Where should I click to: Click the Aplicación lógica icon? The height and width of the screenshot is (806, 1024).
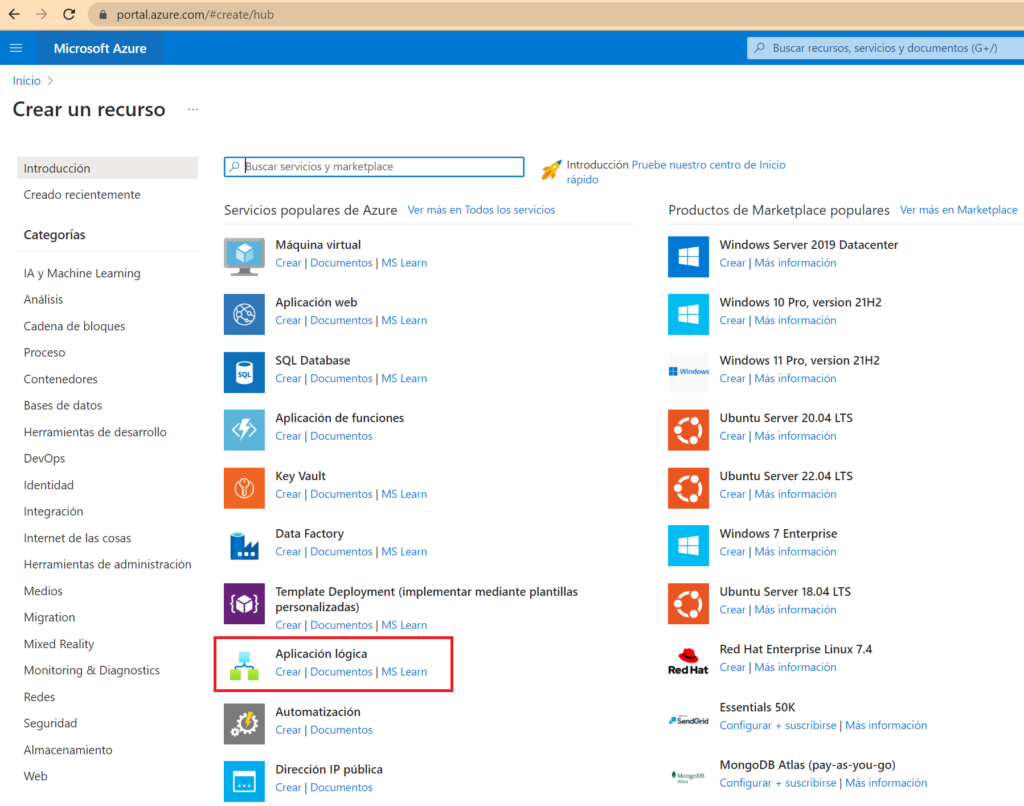(x=244, y=666)
